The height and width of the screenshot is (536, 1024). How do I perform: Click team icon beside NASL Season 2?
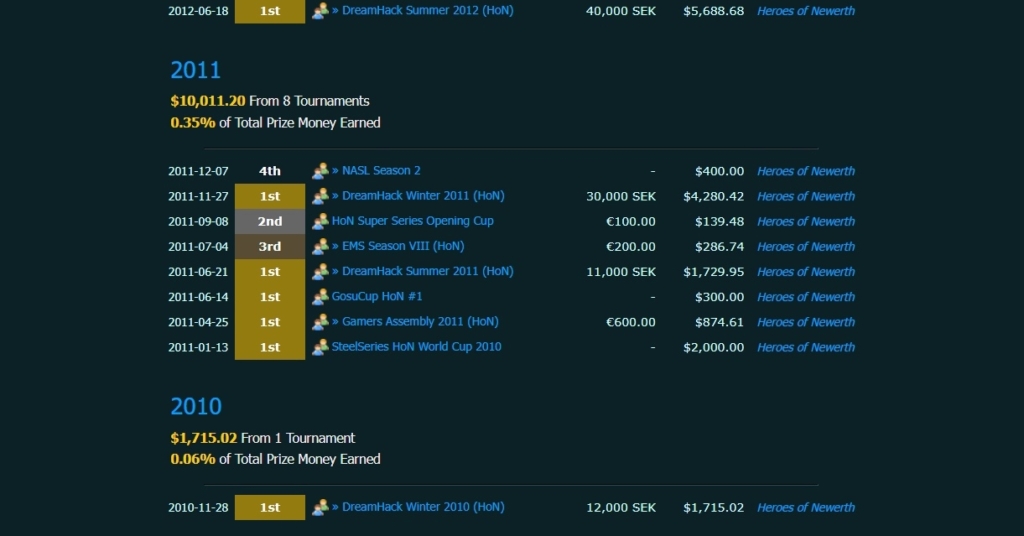coord(320,171)
